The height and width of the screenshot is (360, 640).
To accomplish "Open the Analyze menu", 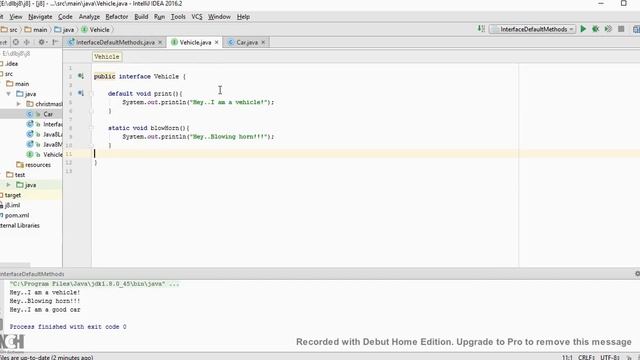I will (89, 17).
